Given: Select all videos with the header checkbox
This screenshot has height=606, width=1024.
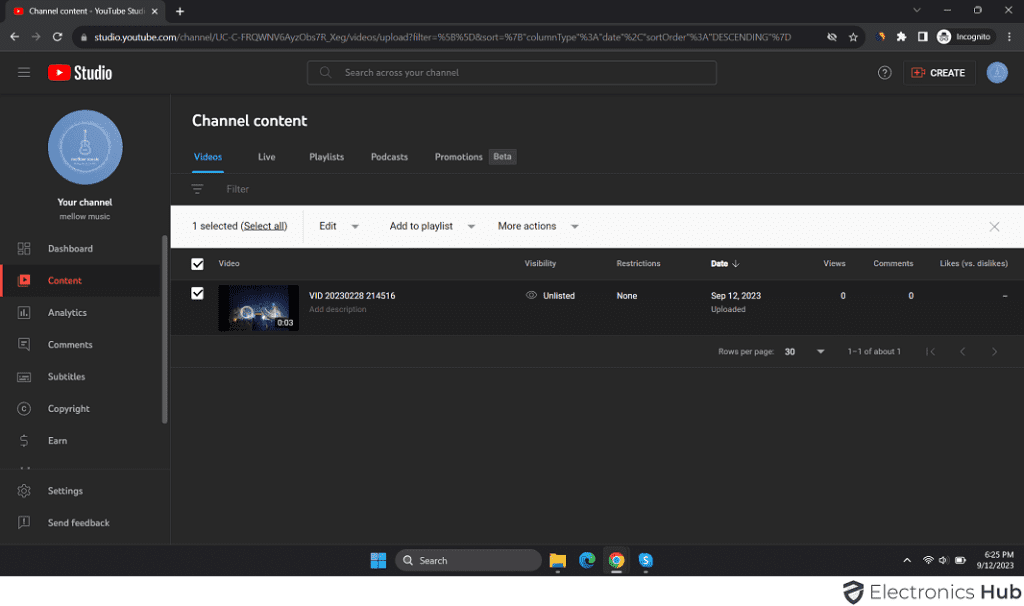Looking at the screenshot, I should coord(197,263).
